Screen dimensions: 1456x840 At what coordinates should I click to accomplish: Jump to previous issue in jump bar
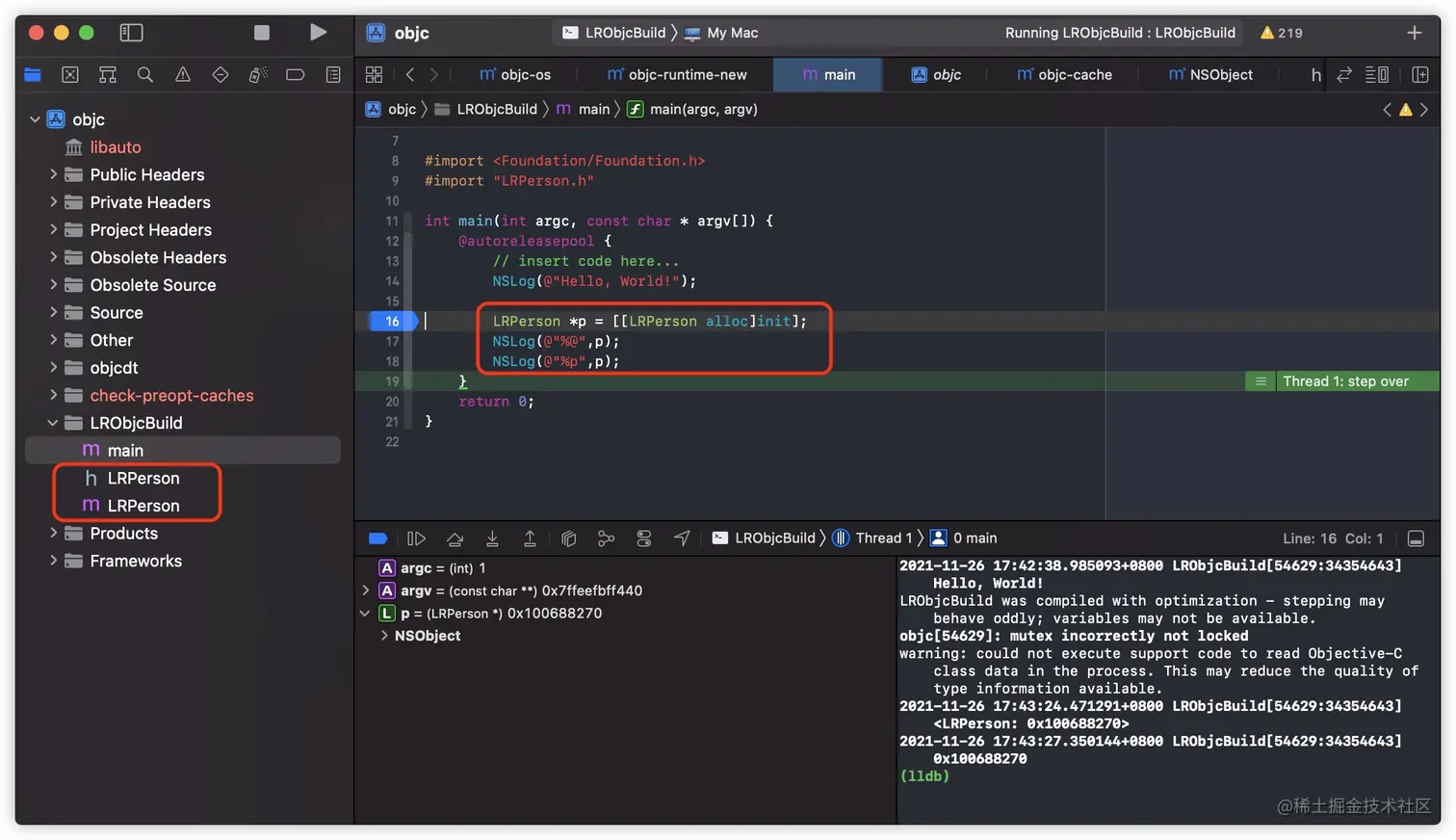1388,110
